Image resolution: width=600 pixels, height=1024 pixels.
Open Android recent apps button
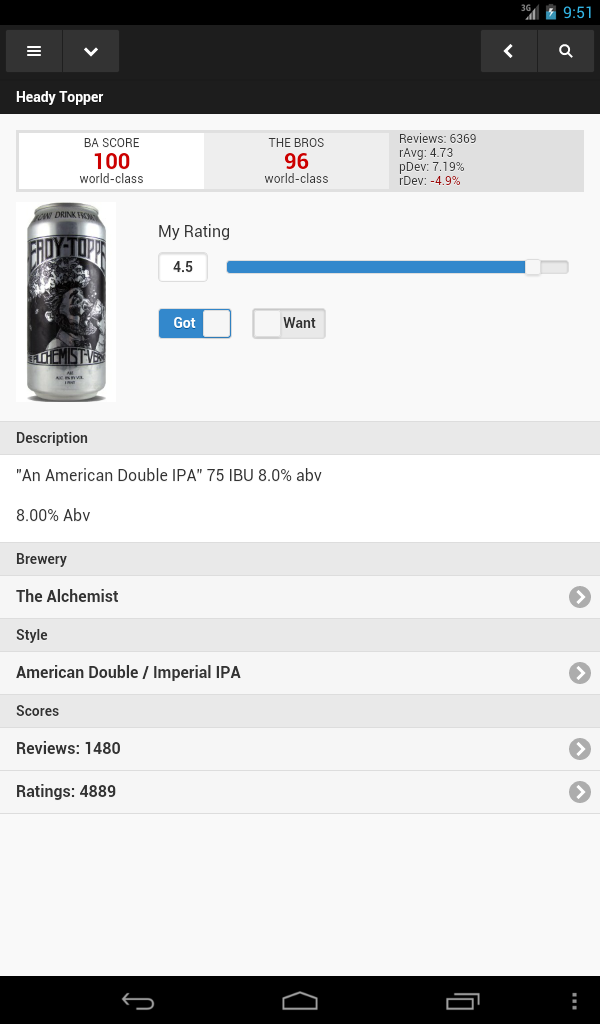coord(462,1001)
